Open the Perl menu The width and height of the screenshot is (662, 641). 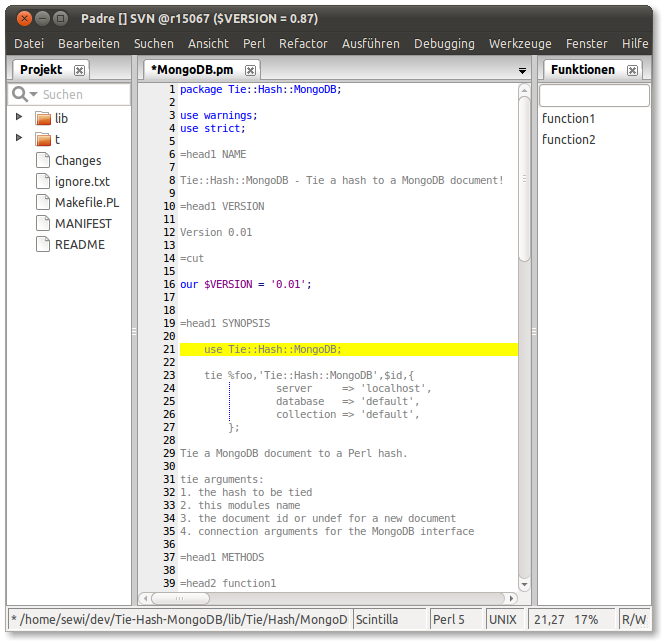[x=254, y=43]
